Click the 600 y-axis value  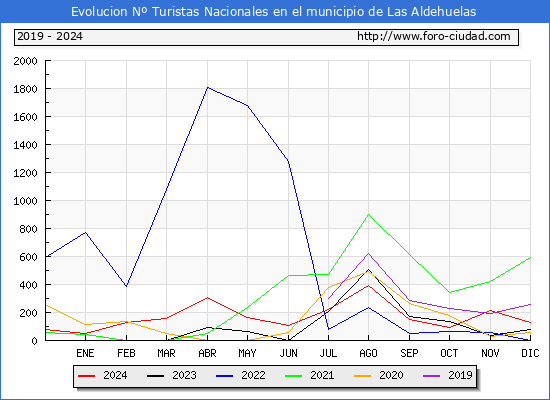[x=28, y=257]
